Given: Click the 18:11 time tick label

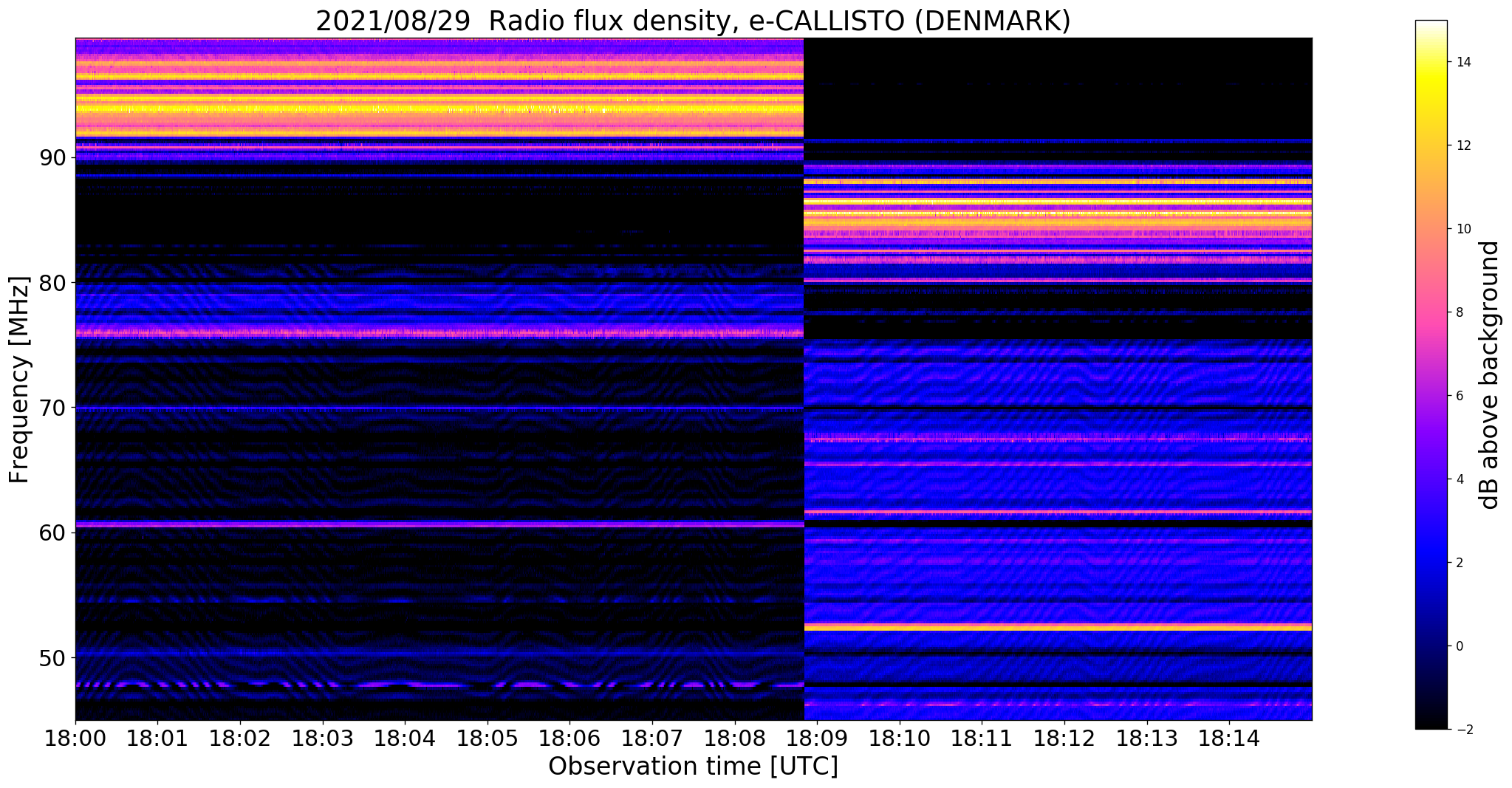Looking at the screenshot, I should (982, 739).
